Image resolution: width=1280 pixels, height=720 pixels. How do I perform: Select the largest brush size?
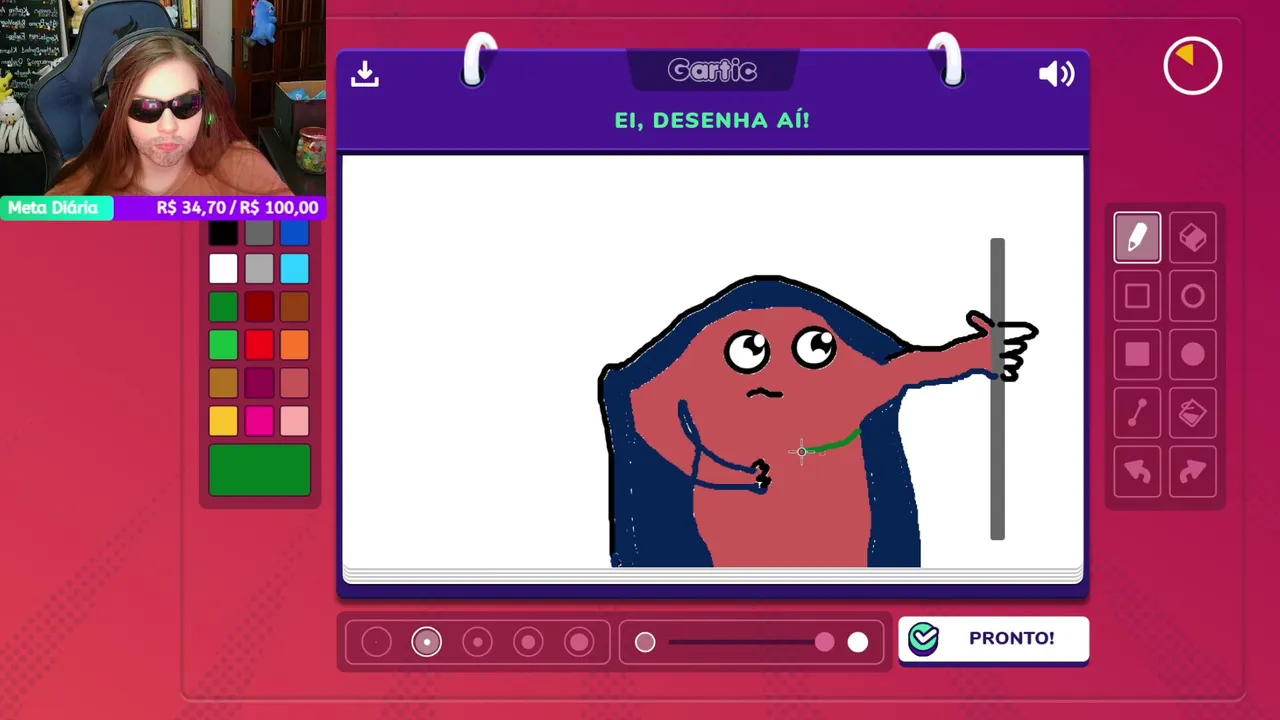579,642
